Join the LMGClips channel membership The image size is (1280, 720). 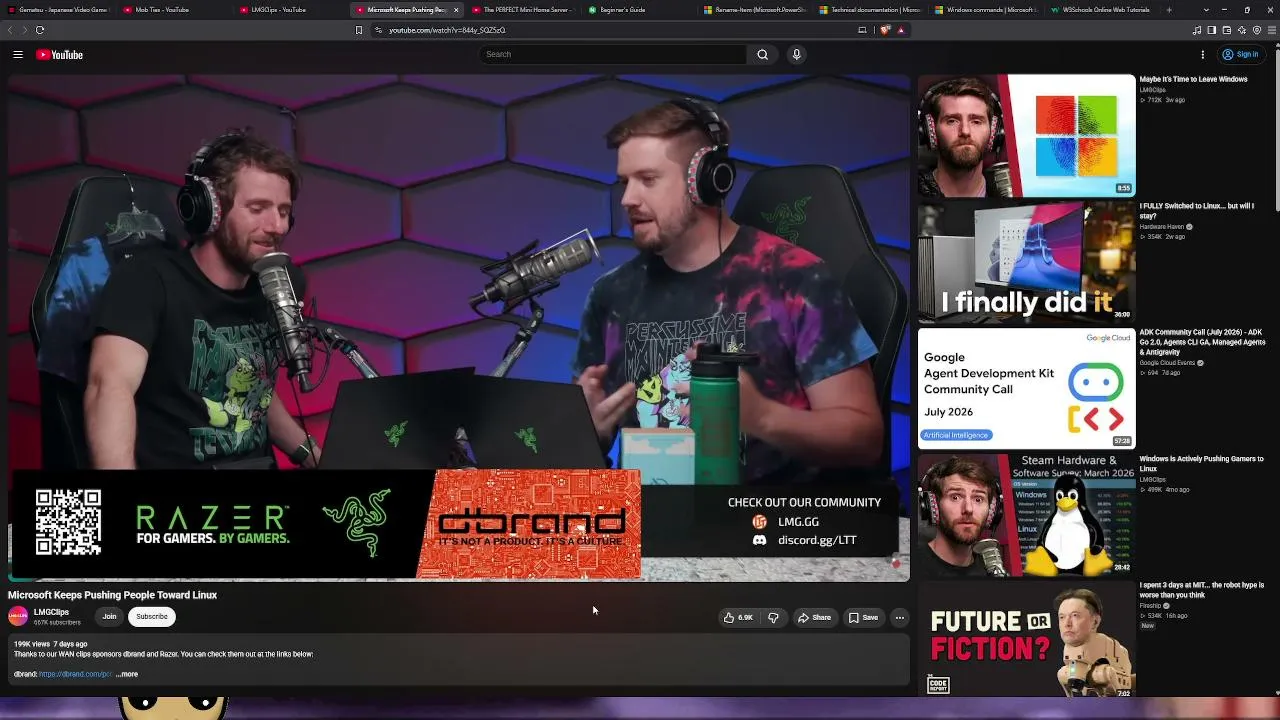point(109,617)
